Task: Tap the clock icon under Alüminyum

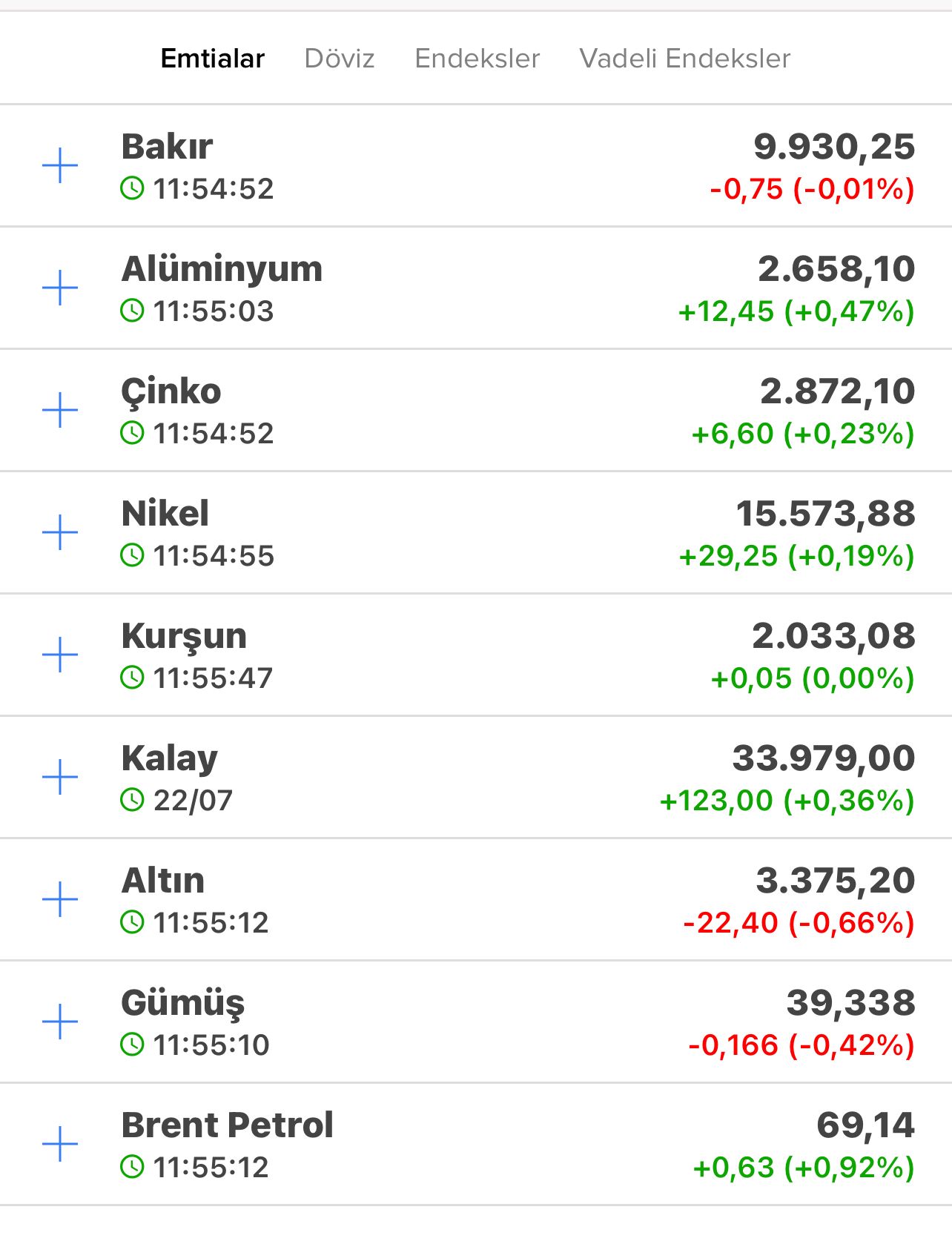Action: (132, 311)
